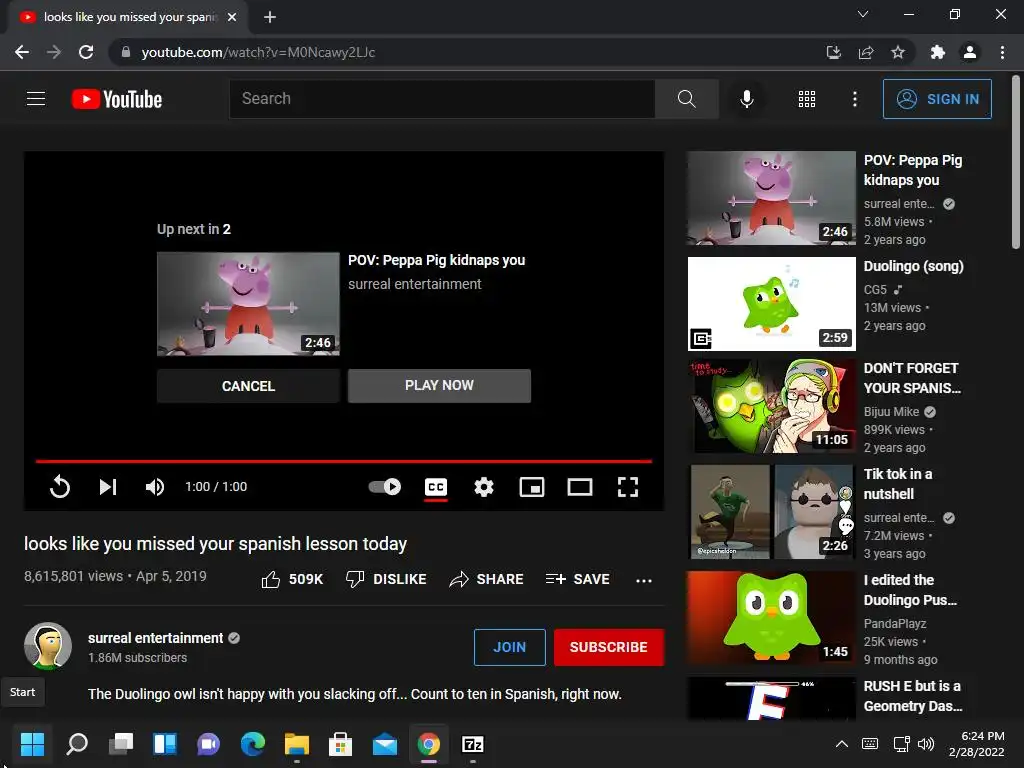Image resolution: width=1024 pixels, height=768 pixels.
Task: Click the page vertical scrollbar
Action: [1016, 162]
